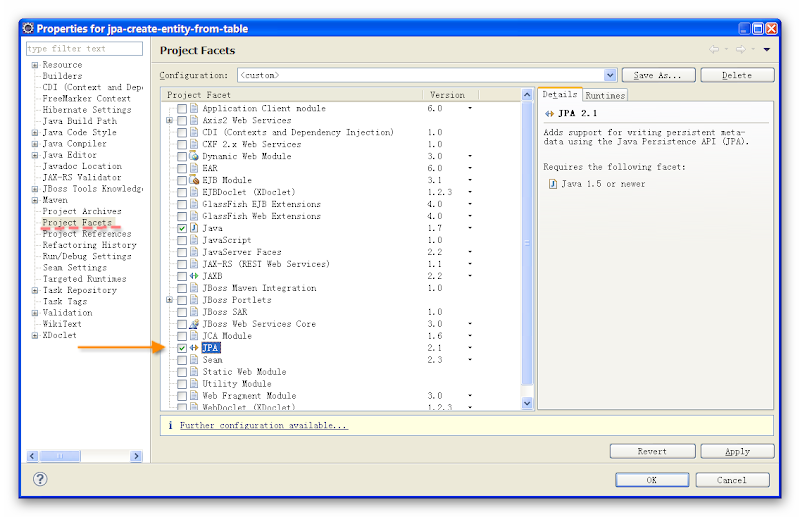This screenshot has width=800, height=517.
Task: Click the info icon beside Further configuration
Action: click(170, 425)
